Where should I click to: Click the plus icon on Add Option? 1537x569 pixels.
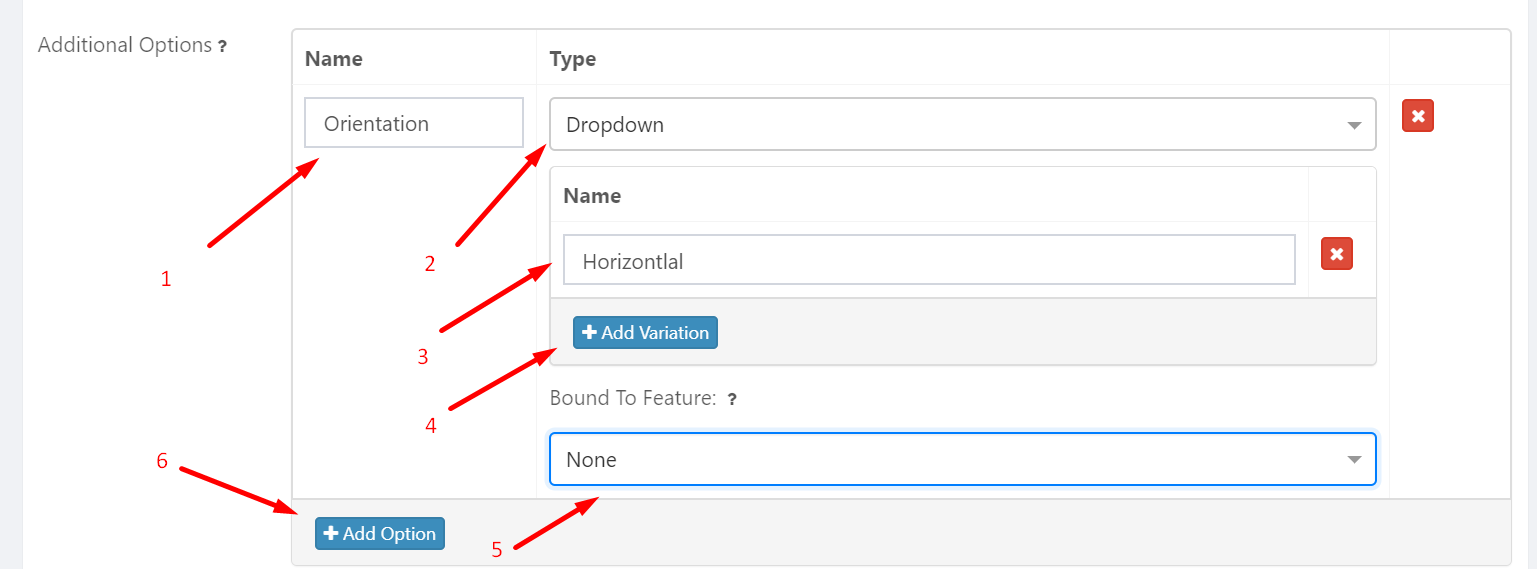pos(331,534)
